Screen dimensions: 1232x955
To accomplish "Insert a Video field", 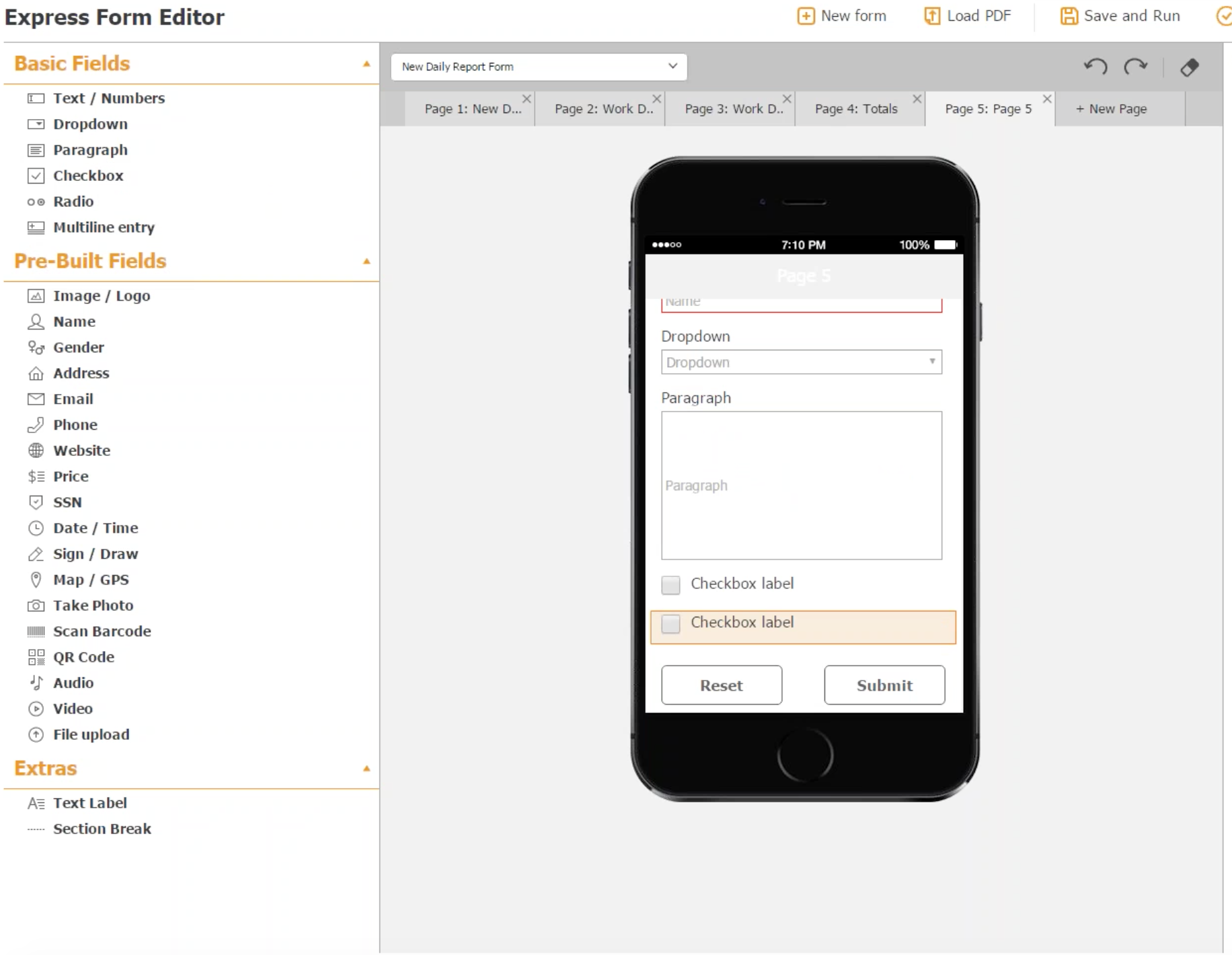I will click(73, 709).
